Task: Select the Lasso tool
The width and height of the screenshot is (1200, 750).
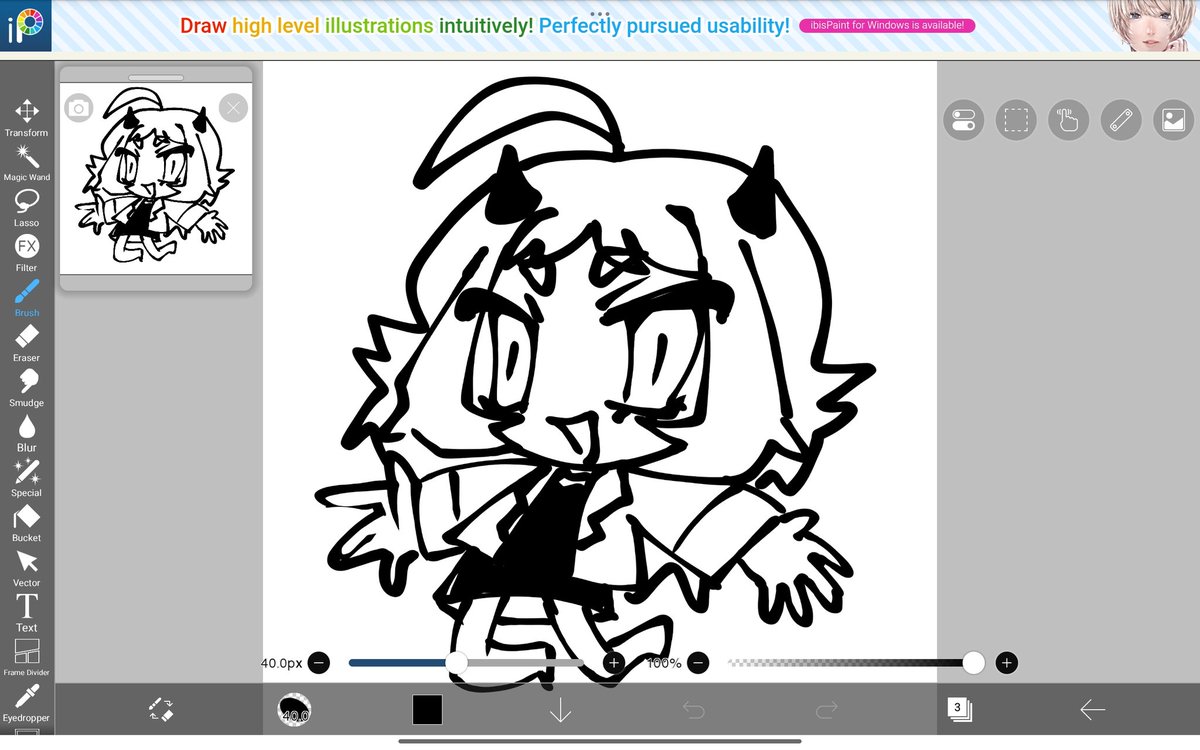Action: (x=26, y=208)
